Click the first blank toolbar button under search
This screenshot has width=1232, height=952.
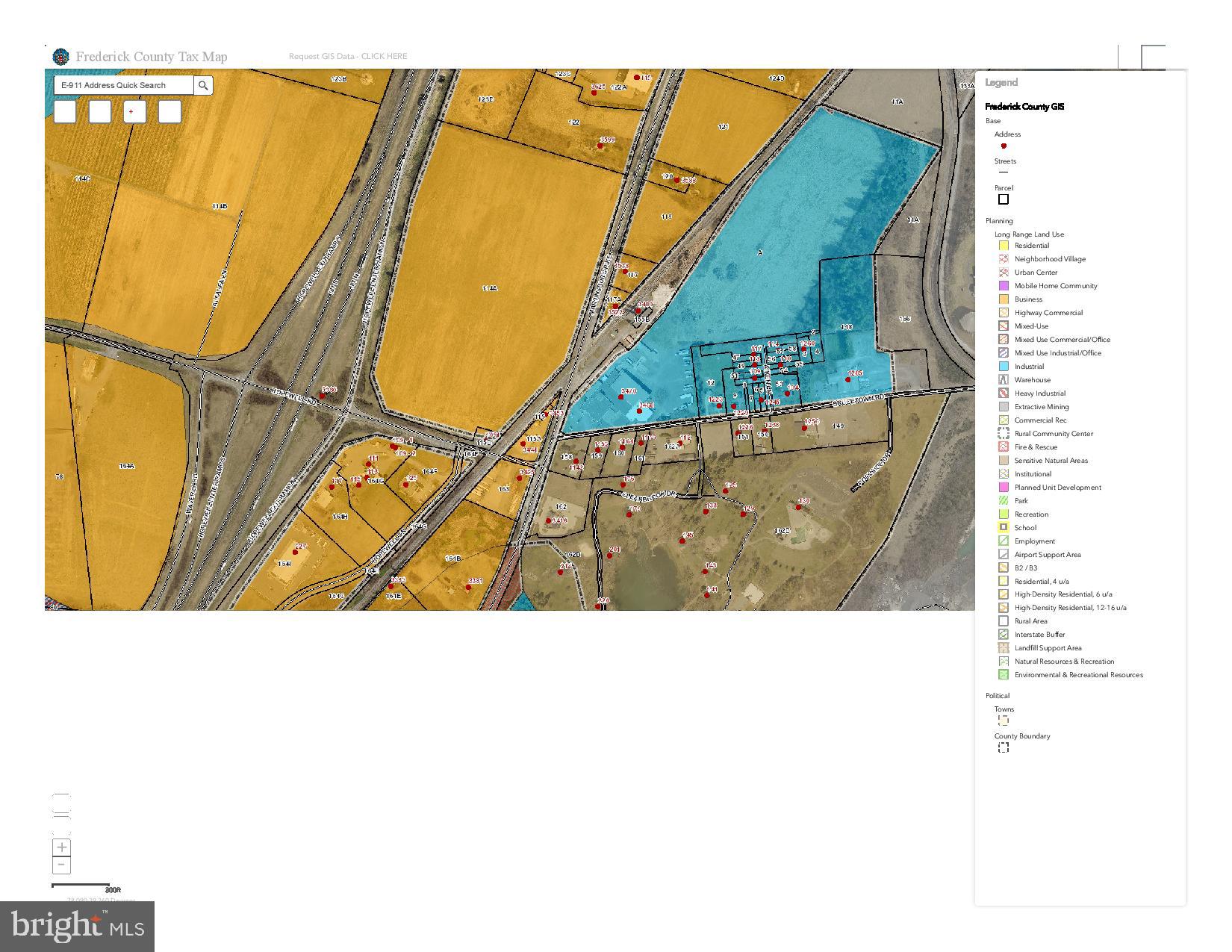pyautogui.click(x=65, y=112)
